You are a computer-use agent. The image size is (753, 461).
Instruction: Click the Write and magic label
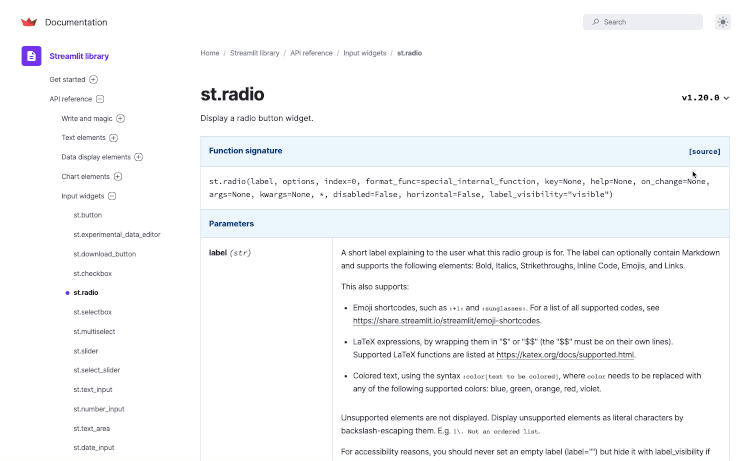87,119
